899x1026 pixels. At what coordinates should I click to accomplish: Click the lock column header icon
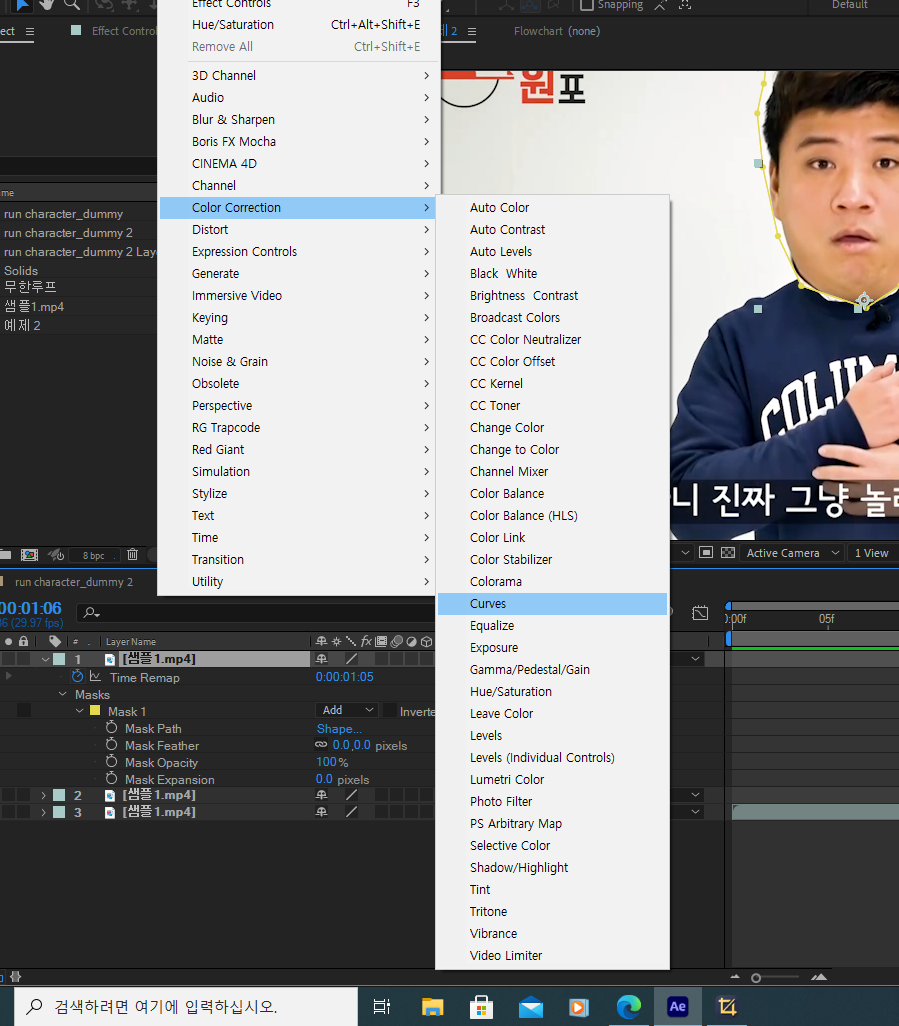(x=24, y=641)
